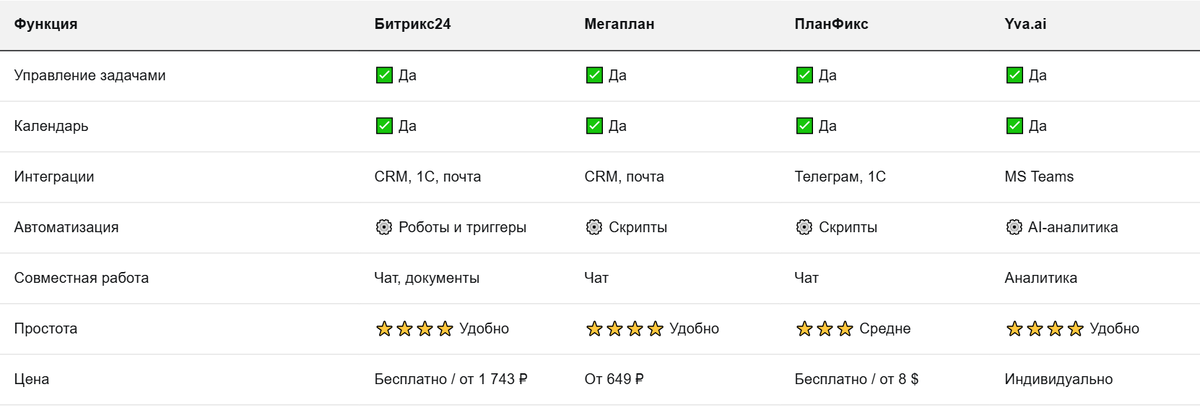This screenshot has height=408, width=1200.
Task: Click the Бесплатно / от 1 743 ₽ price
Action: click(x=451, y=380)
